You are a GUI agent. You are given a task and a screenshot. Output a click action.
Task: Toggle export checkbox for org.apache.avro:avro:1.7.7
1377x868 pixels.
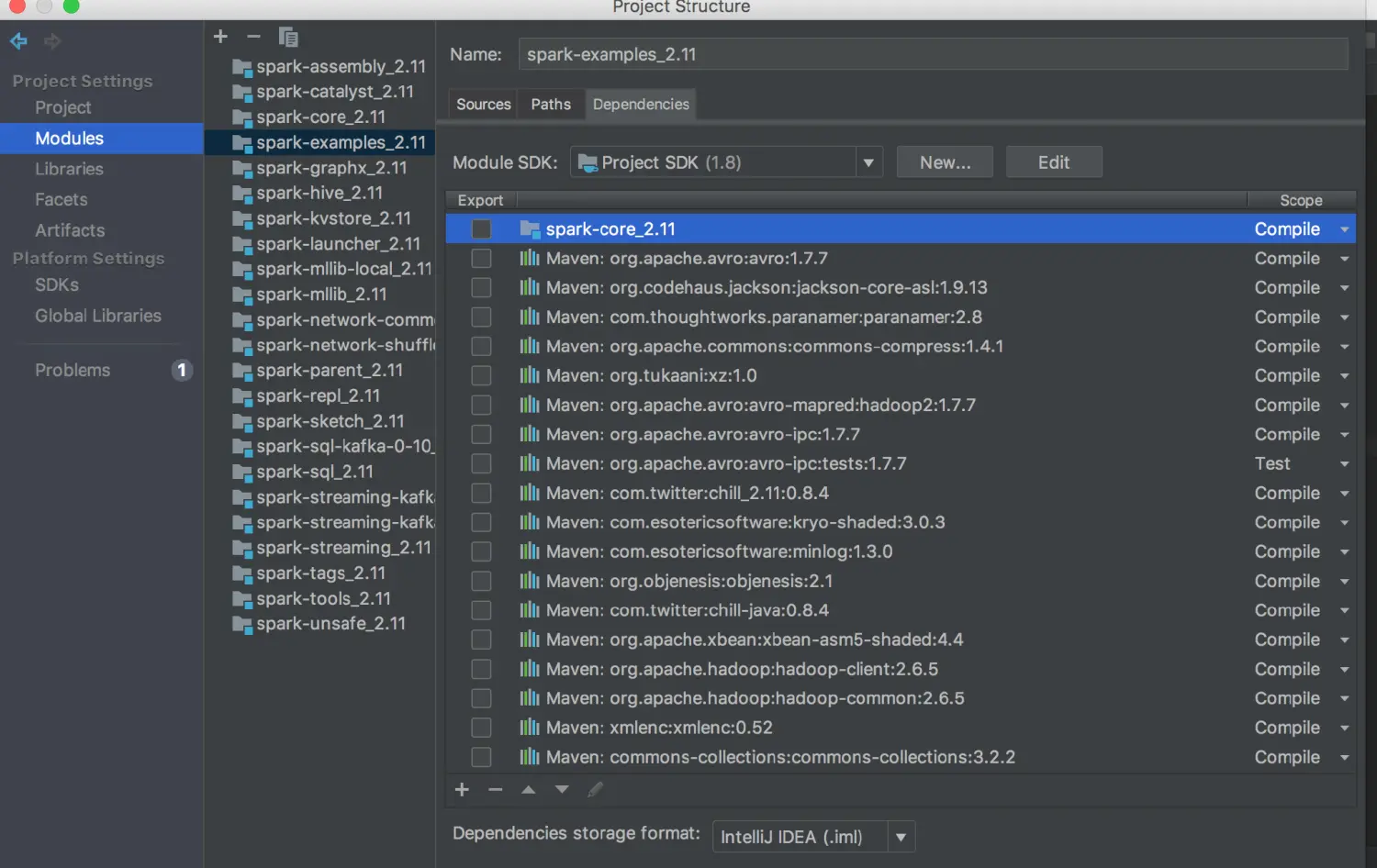pos(481,258)
